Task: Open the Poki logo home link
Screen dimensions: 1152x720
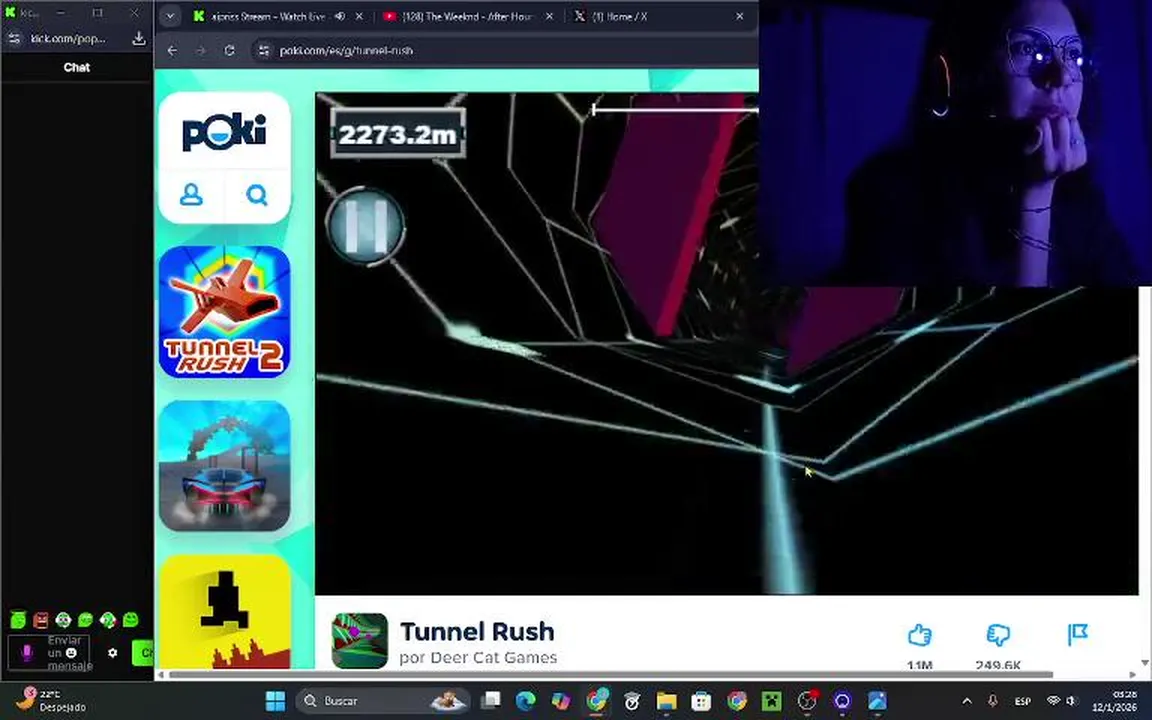Action: (224, 132)
